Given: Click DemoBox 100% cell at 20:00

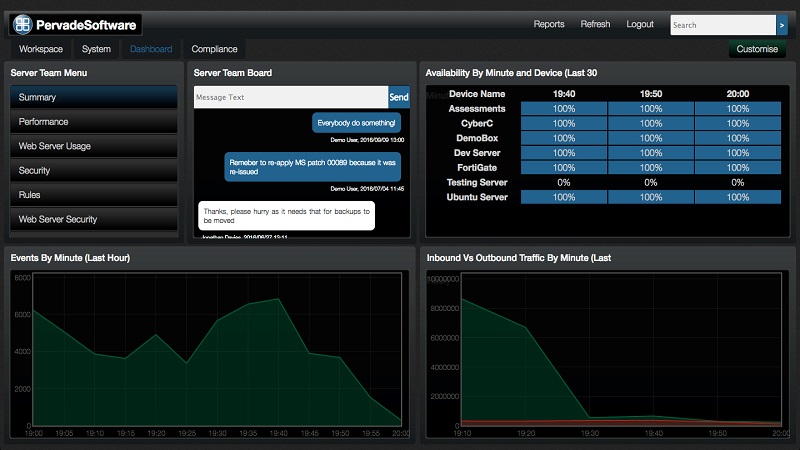Looking at the screenshot, I should [x=738, y=138].
